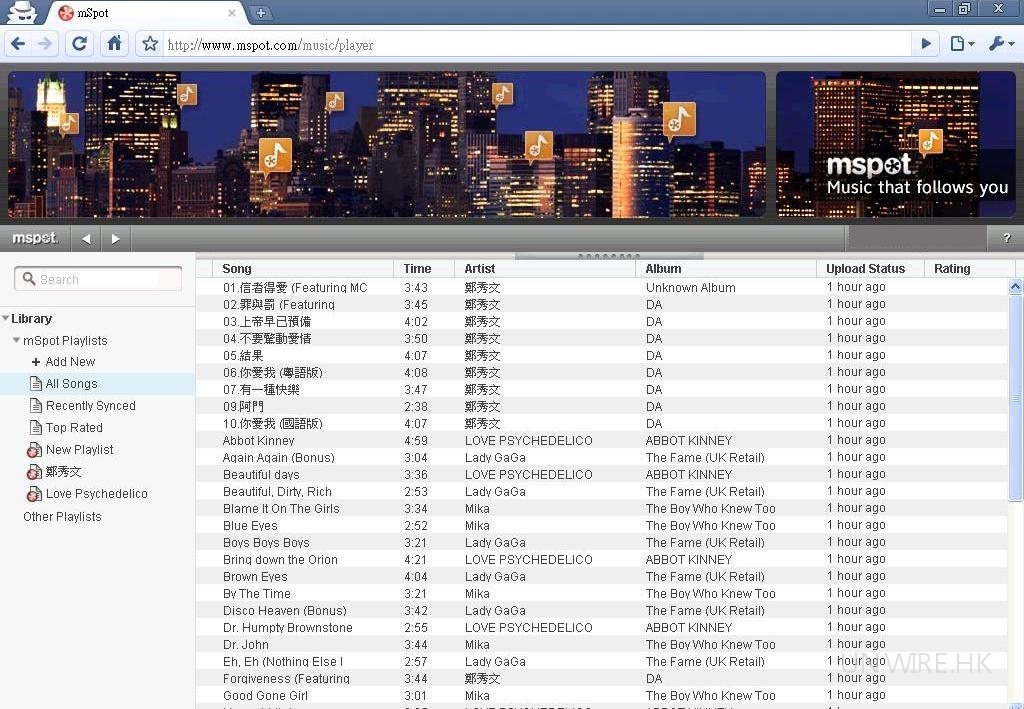Click the browser home icon
Viewport: 1024px width, 709px height.
tap(114, 44)
